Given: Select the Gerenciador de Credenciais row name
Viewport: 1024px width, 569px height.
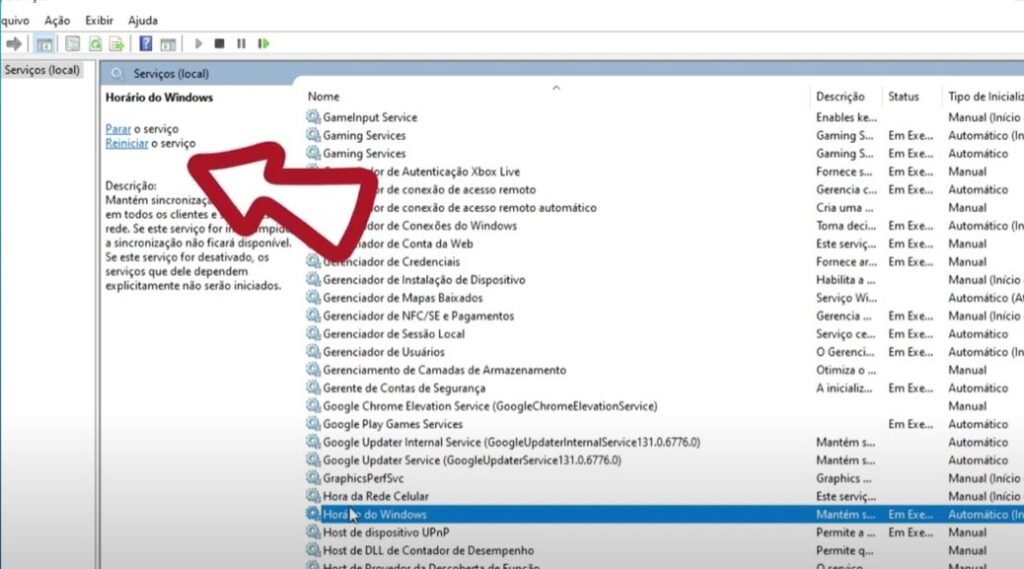Looking at the screenshot, I should point(391,262).
